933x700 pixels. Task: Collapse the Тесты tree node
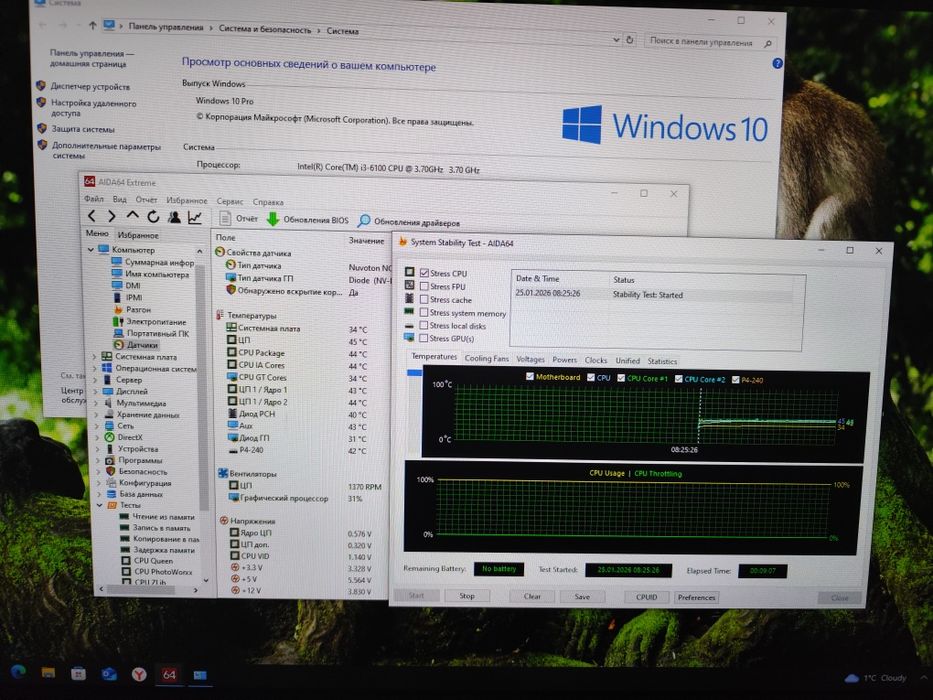coord(99,505)
